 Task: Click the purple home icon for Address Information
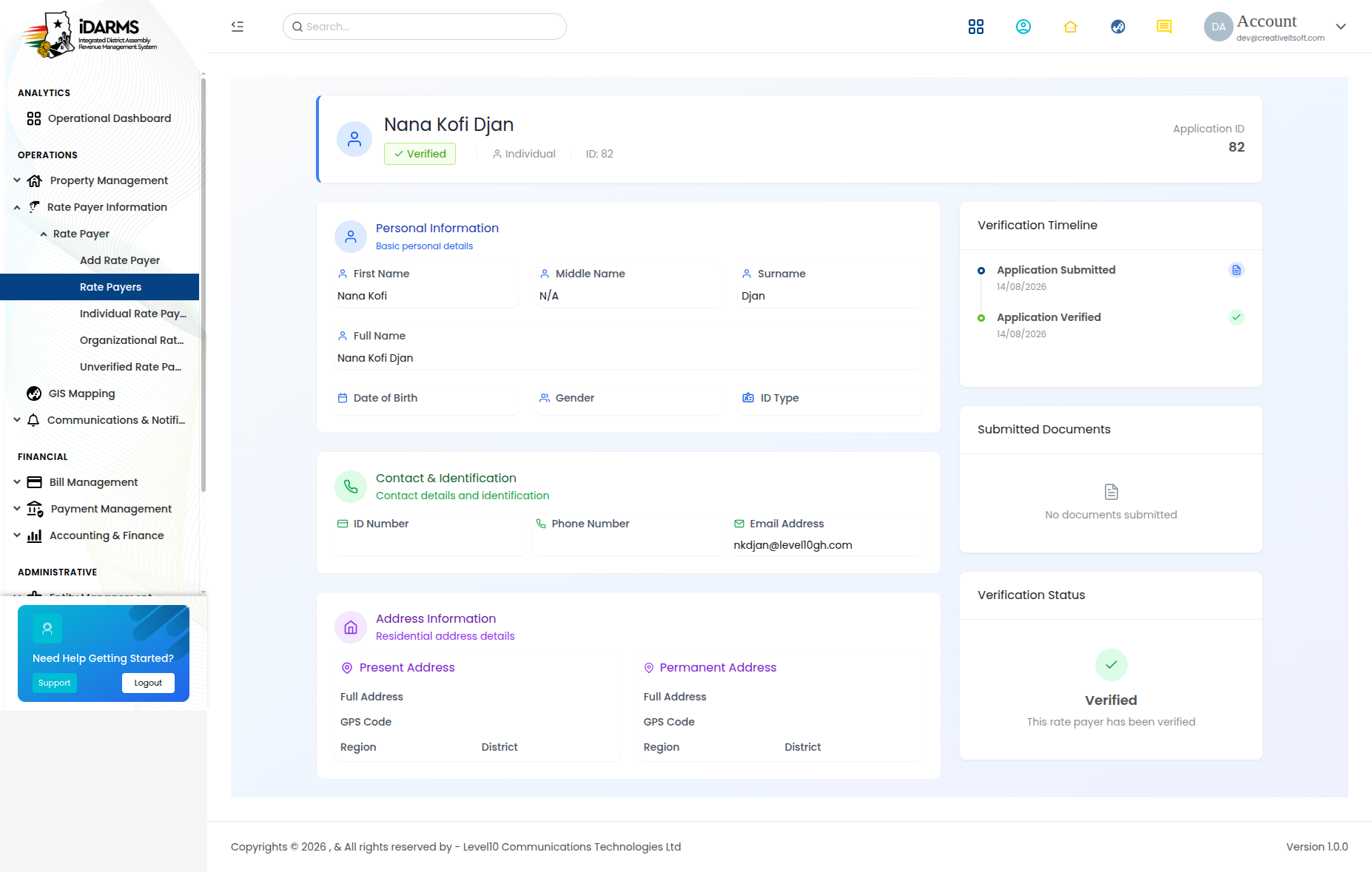point(351,627)
